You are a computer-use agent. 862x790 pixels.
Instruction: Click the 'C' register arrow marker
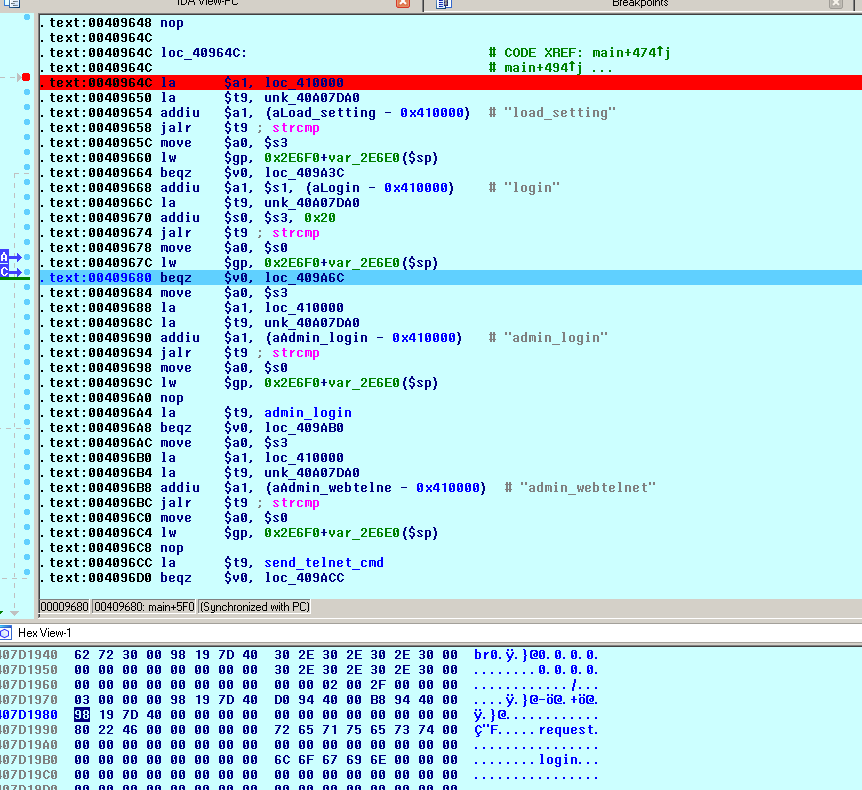[x=5, y=271]
